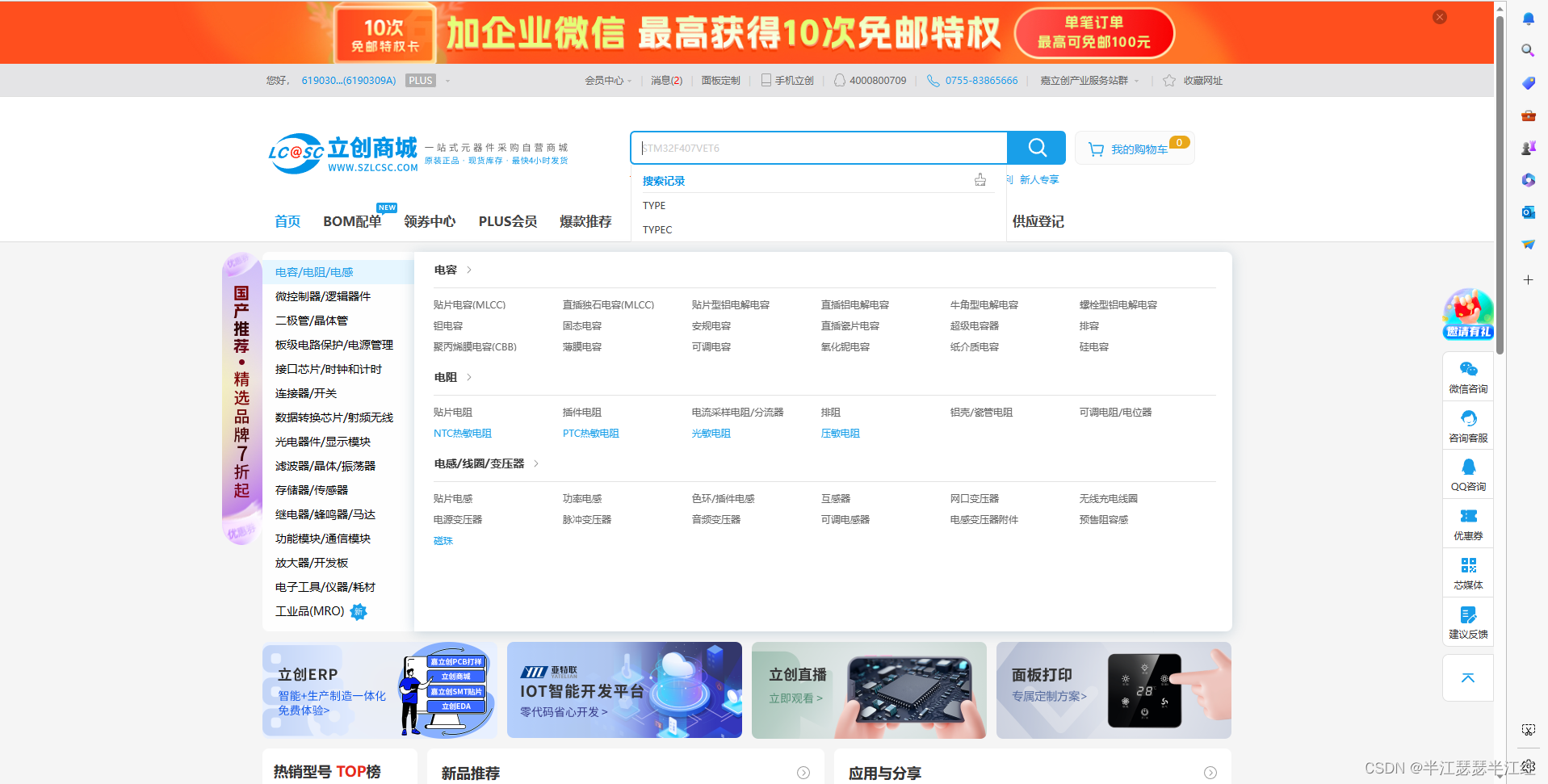Open the 面板打印 promo card
The width and height of the screenshot is (1548, 784).
click(1114, 690)
